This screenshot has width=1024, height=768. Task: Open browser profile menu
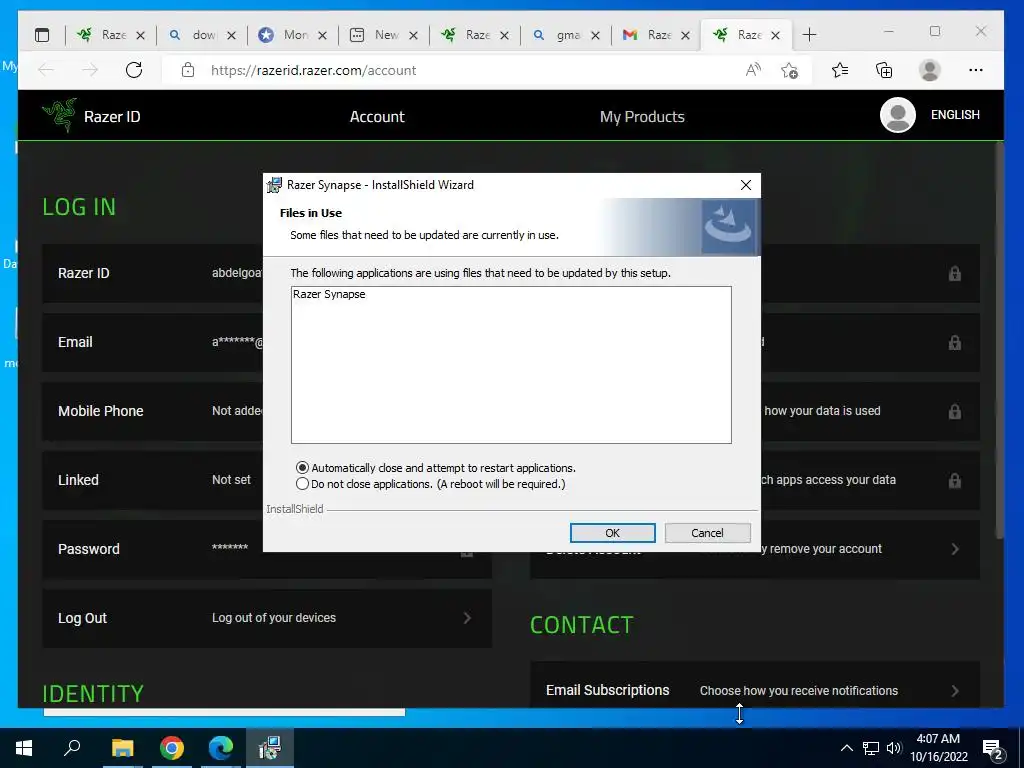tap(929, 70)
